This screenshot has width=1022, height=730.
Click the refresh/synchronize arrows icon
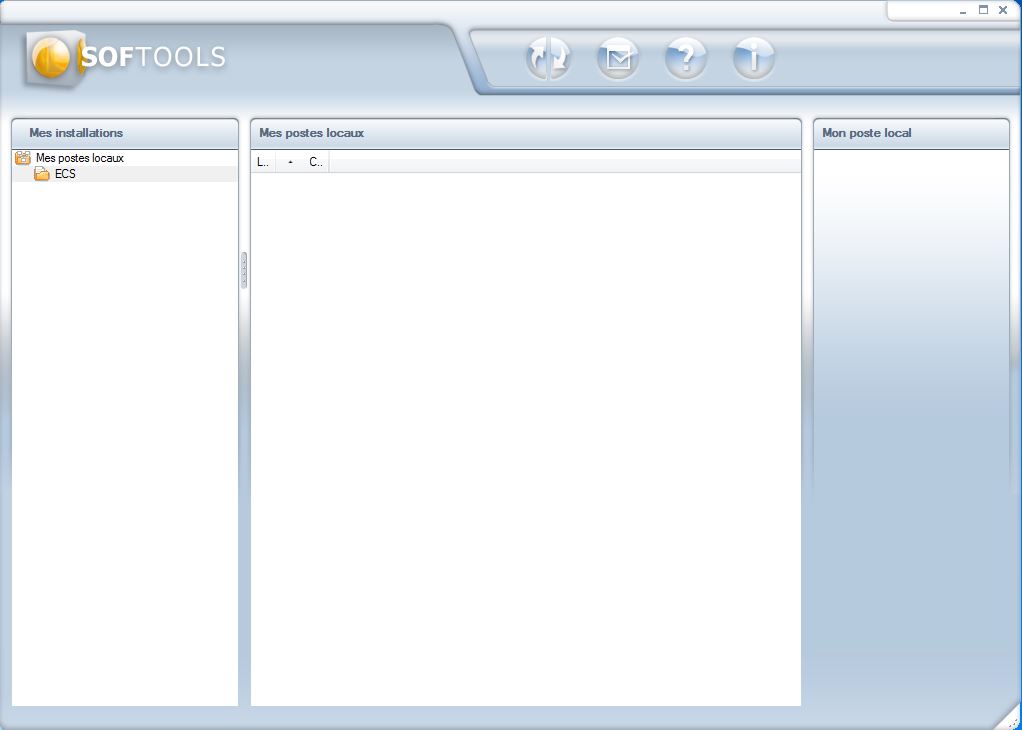[x=548, y=59]
